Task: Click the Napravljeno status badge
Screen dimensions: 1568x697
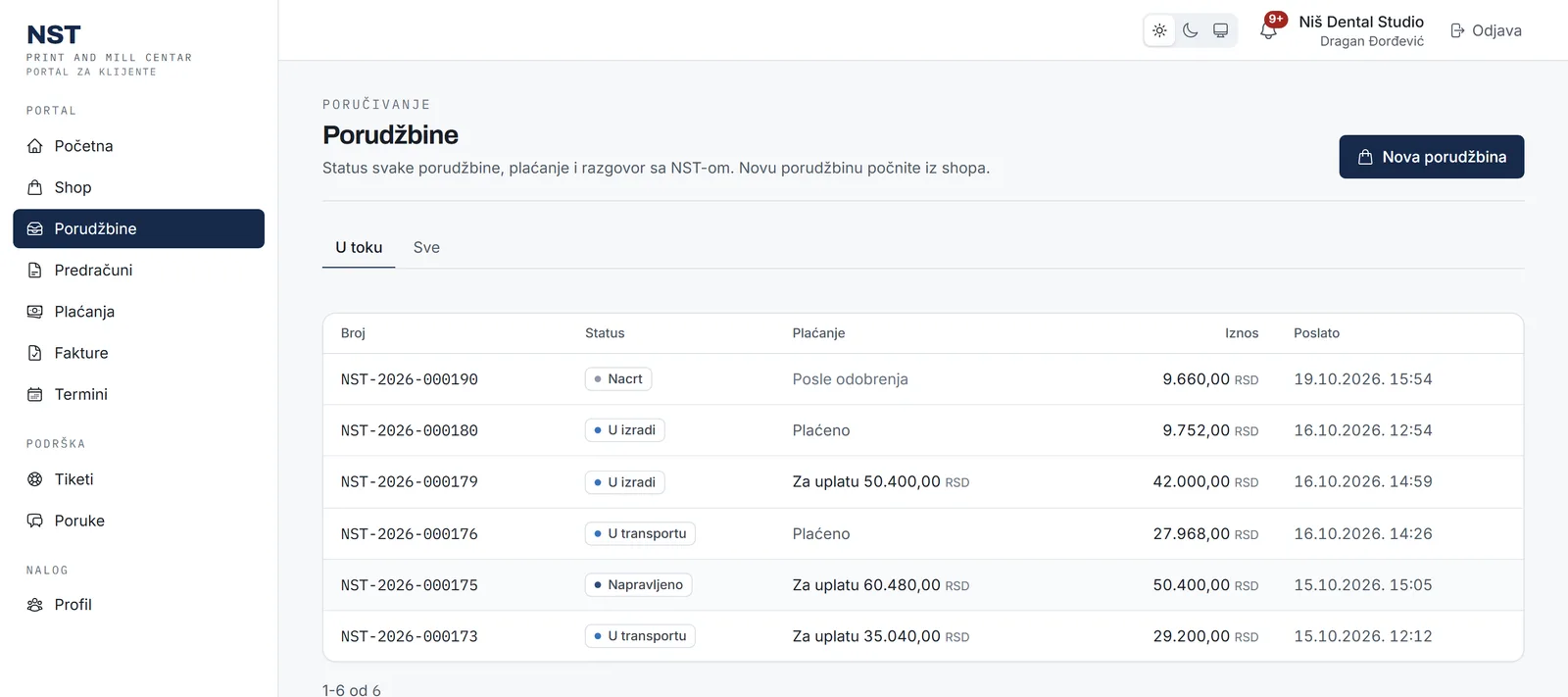Action: [x=639, y=585]
